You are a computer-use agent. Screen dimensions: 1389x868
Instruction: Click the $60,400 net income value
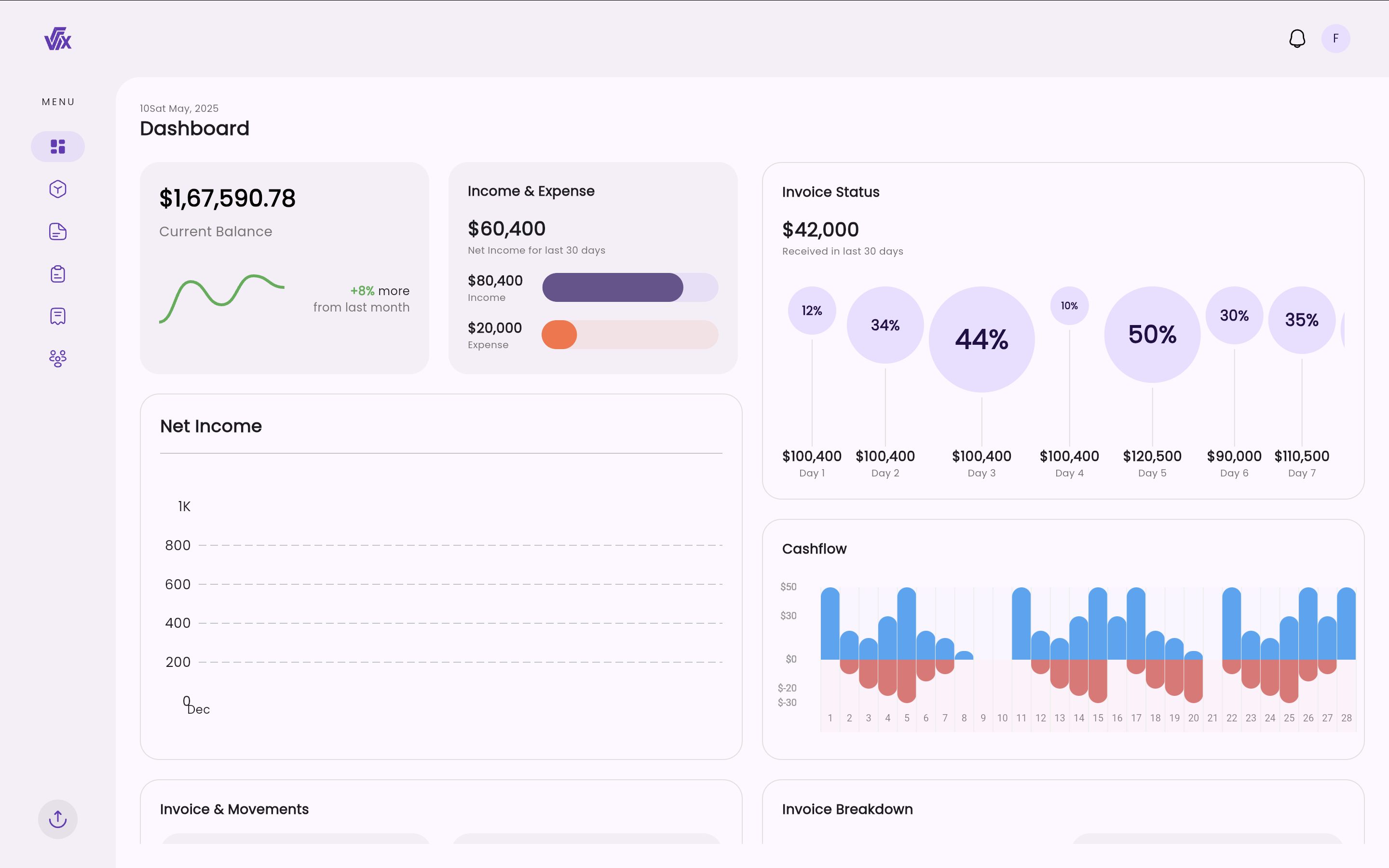[506, 229]
